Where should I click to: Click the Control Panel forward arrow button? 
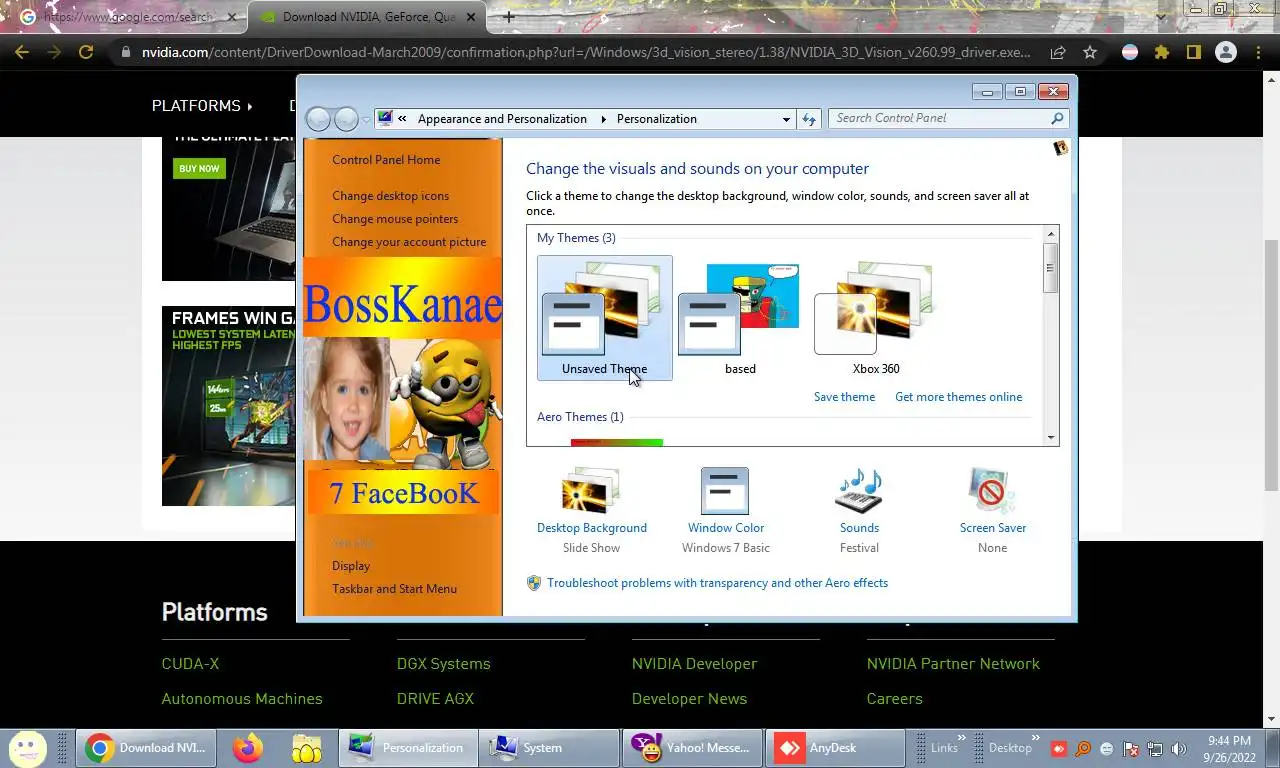tap(346, 119)
